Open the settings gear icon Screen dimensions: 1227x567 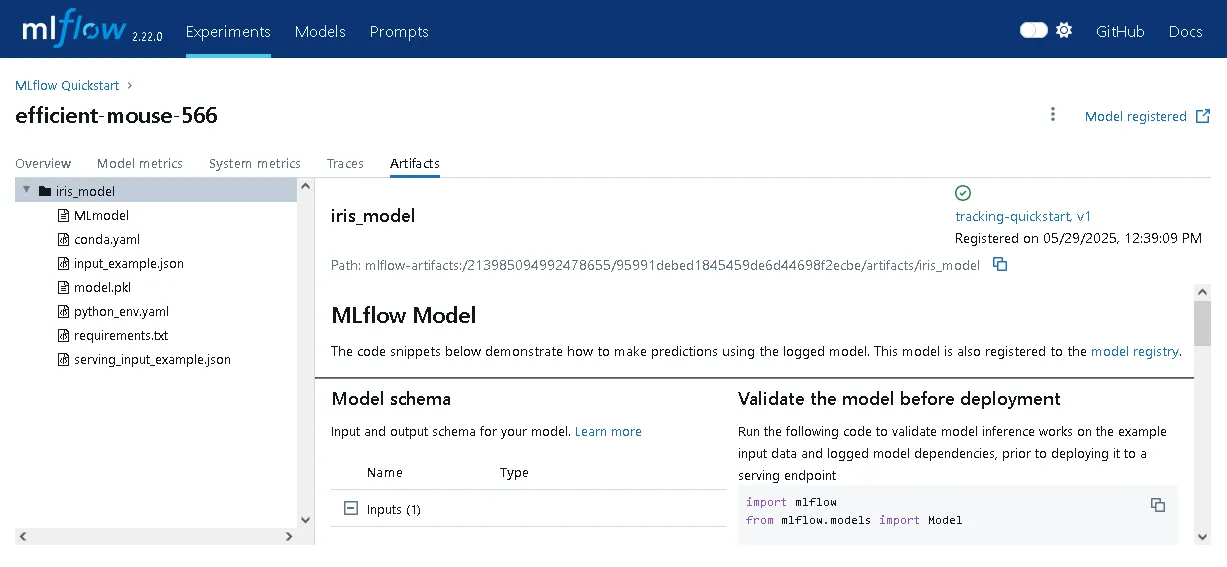point(1064,31)
